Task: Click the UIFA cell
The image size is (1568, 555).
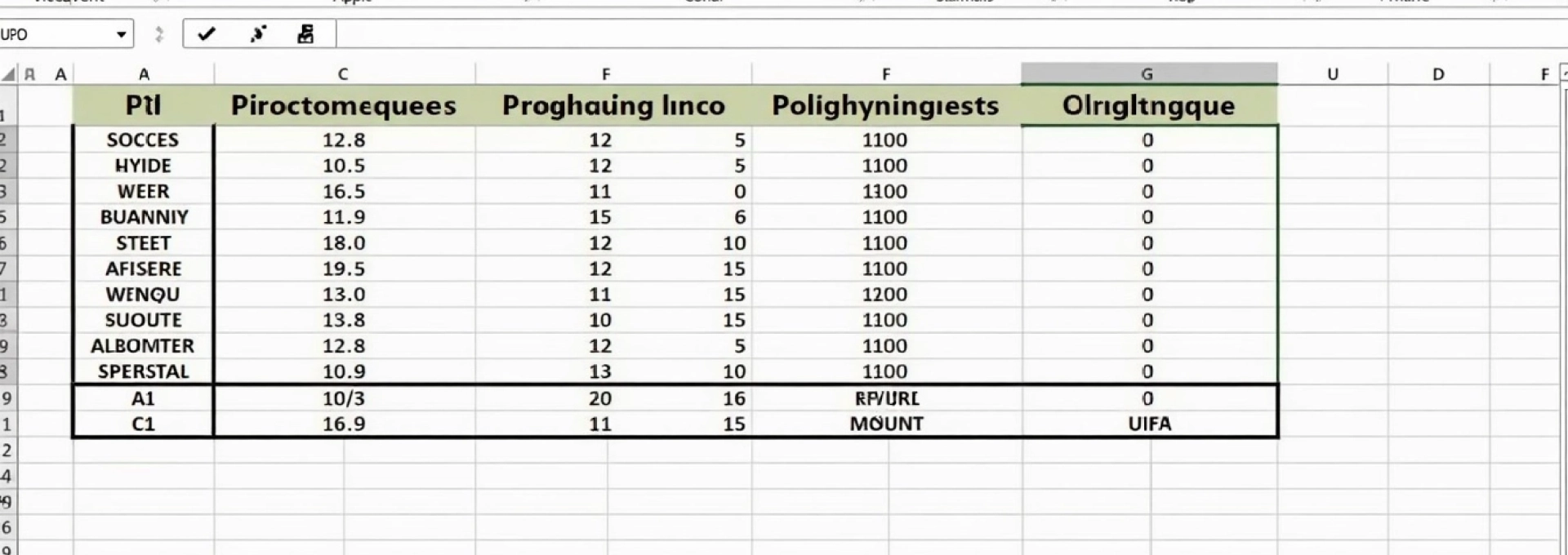Action: [x=1150, y=424]
